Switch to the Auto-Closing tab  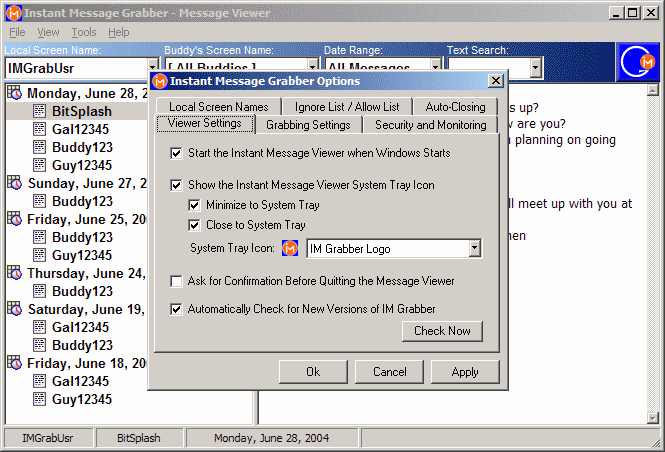click(x=455, y=107)
